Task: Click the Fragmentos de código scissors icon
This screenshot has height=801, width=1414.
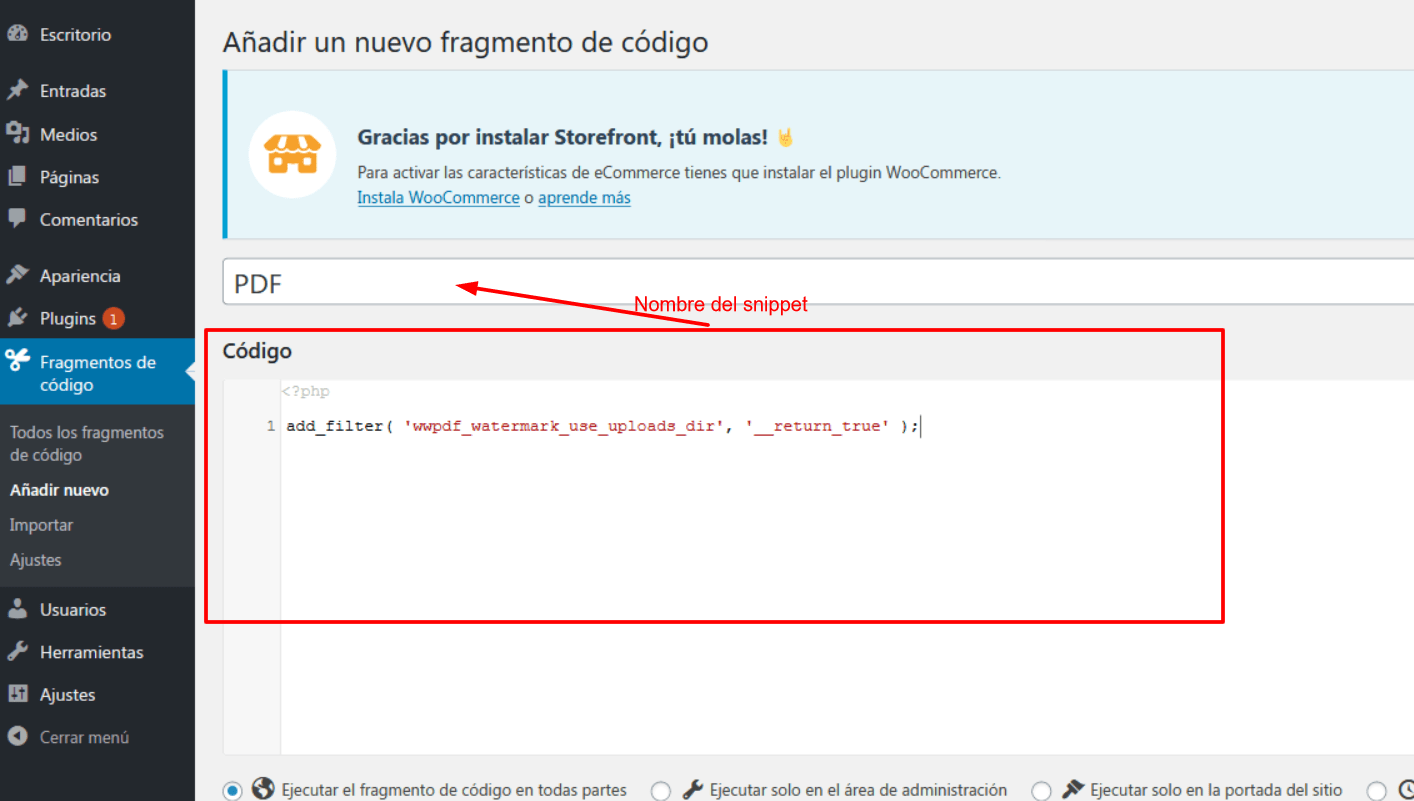Action: (17, 360)
